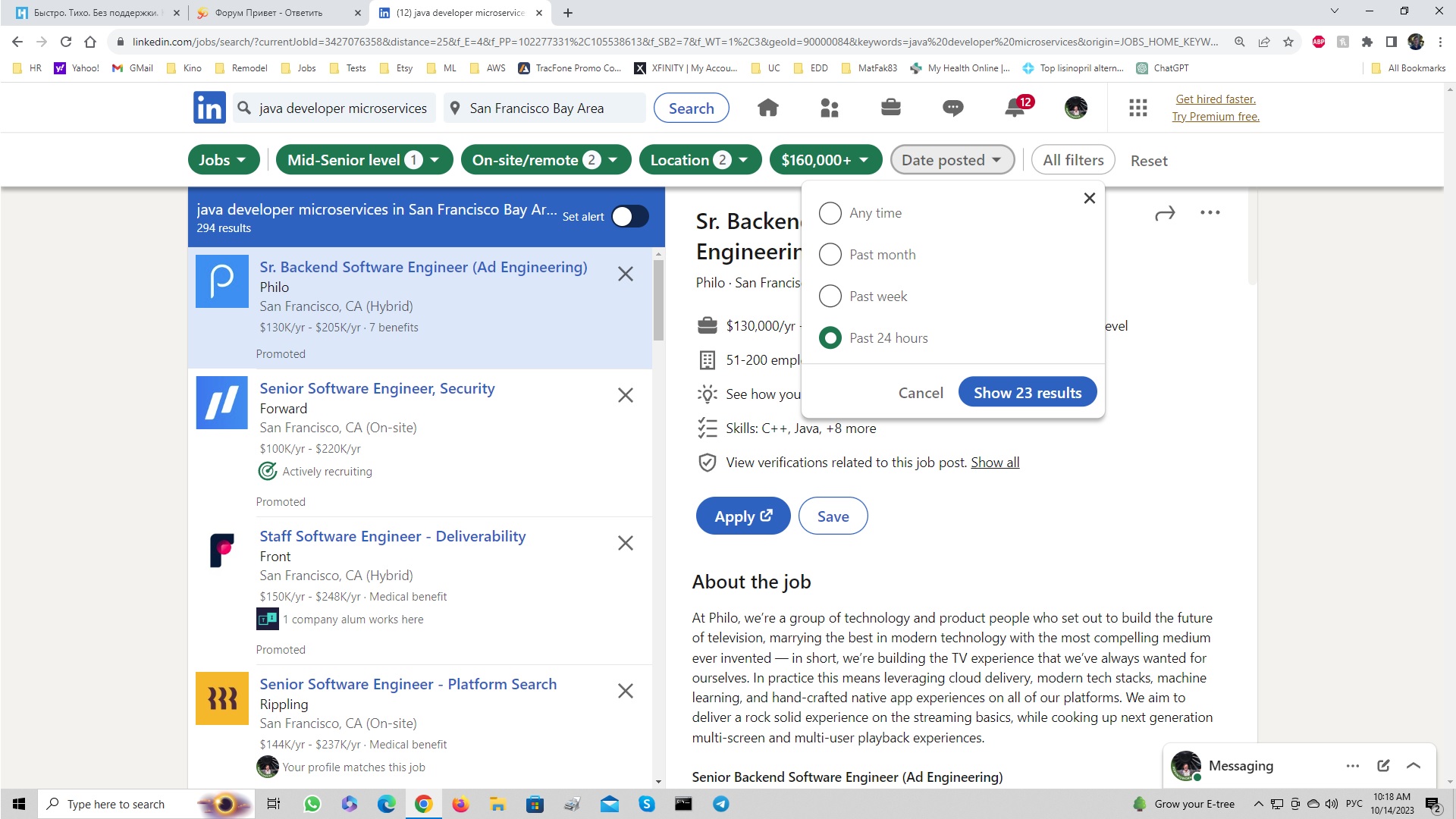
Task: Open LinkedIn Home icon
Action: (x=767, y=108)
